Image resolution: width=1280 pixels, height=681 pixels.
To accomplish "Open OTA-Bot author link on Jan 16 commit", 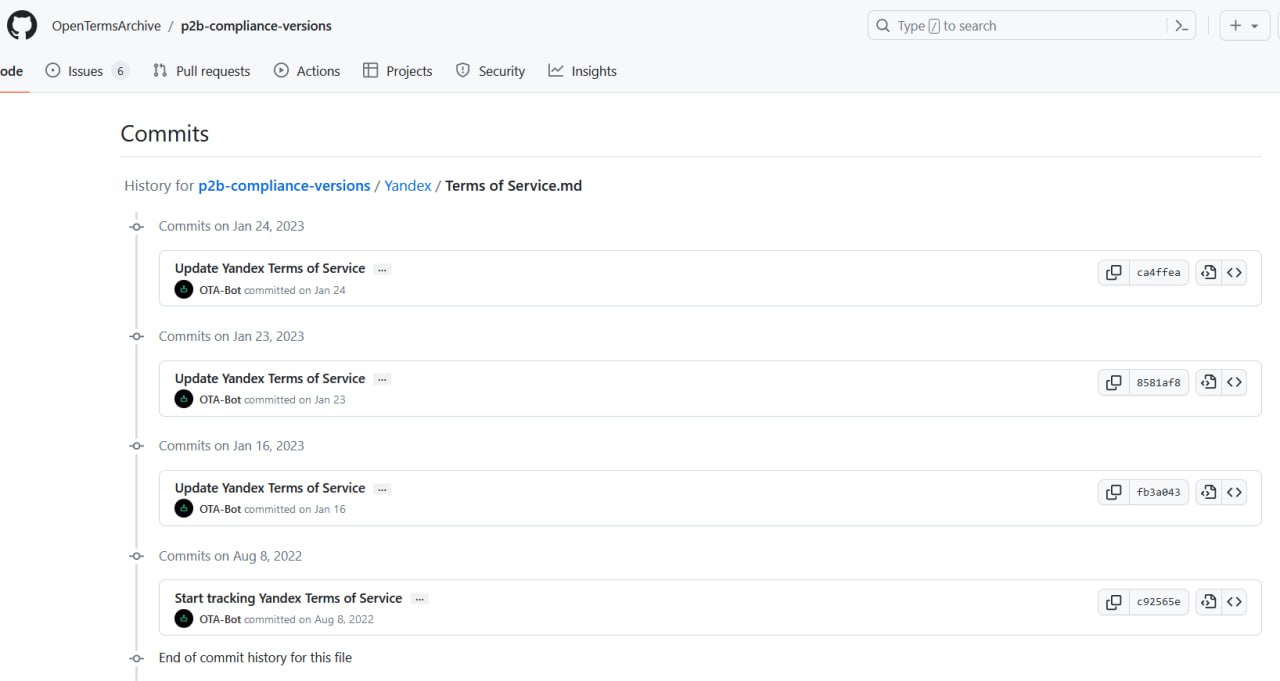I will click(220, 510).
